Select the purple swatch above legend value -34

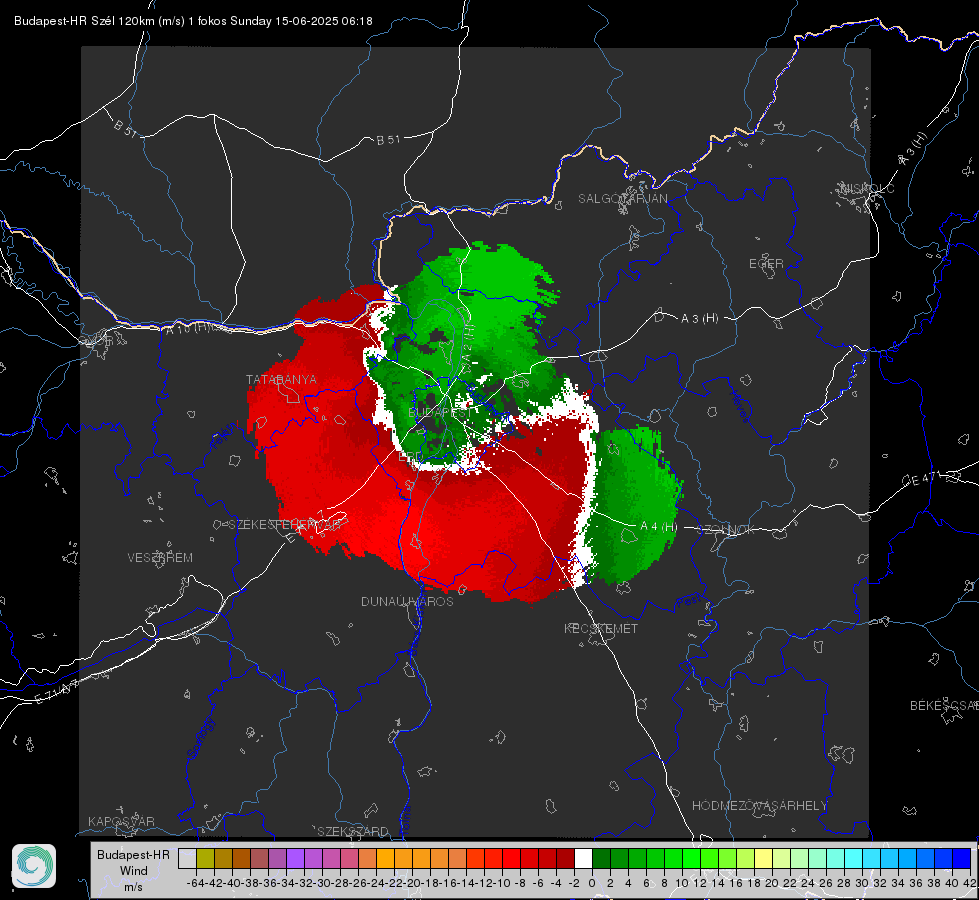pyautogui.click(x=295, y=858)
